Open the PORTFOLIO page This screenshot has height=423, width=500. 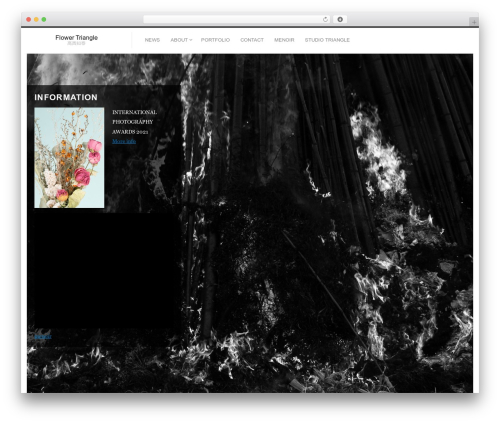215,40
